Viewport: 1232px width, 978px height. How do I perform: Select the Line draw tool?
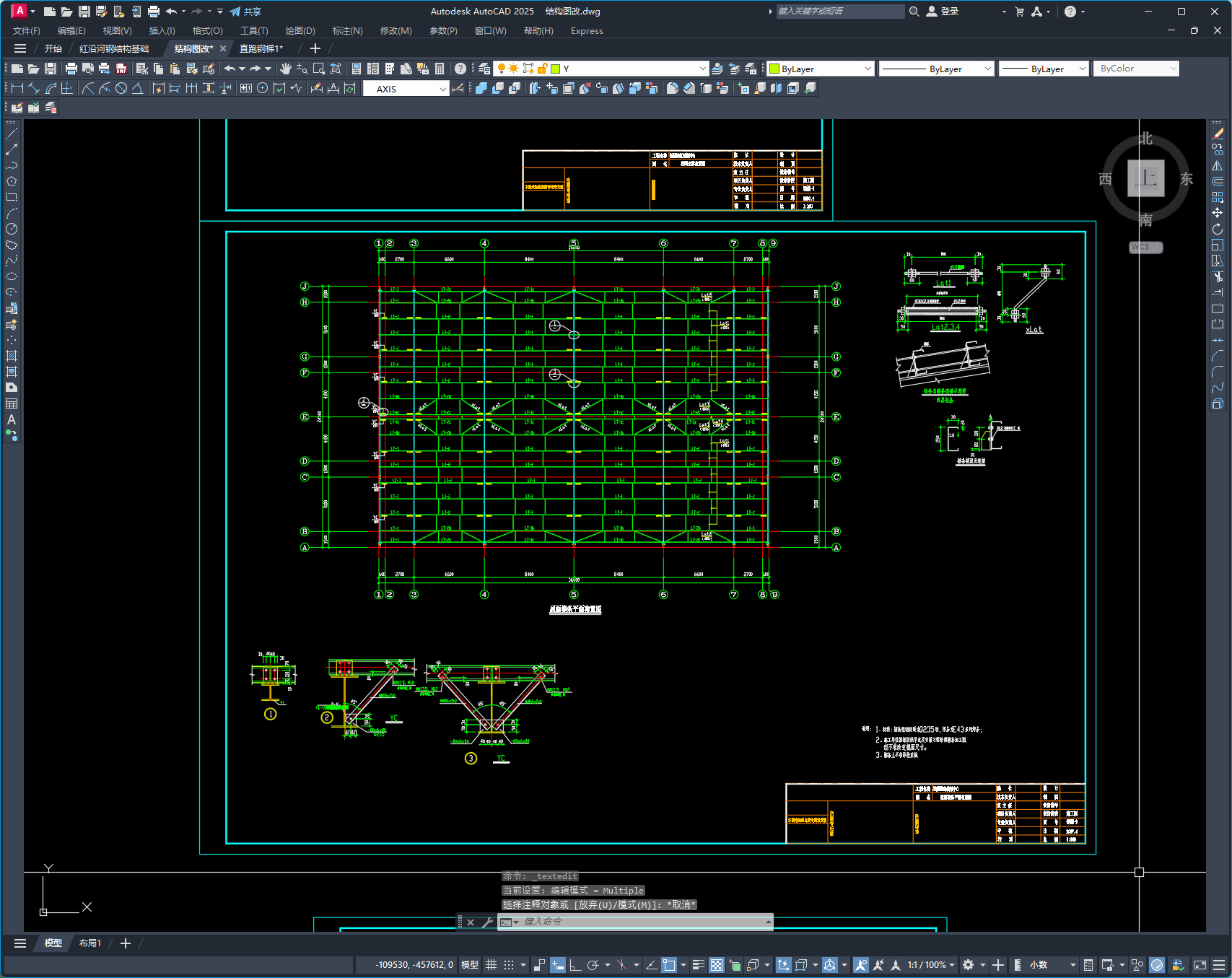pos(12,134)
